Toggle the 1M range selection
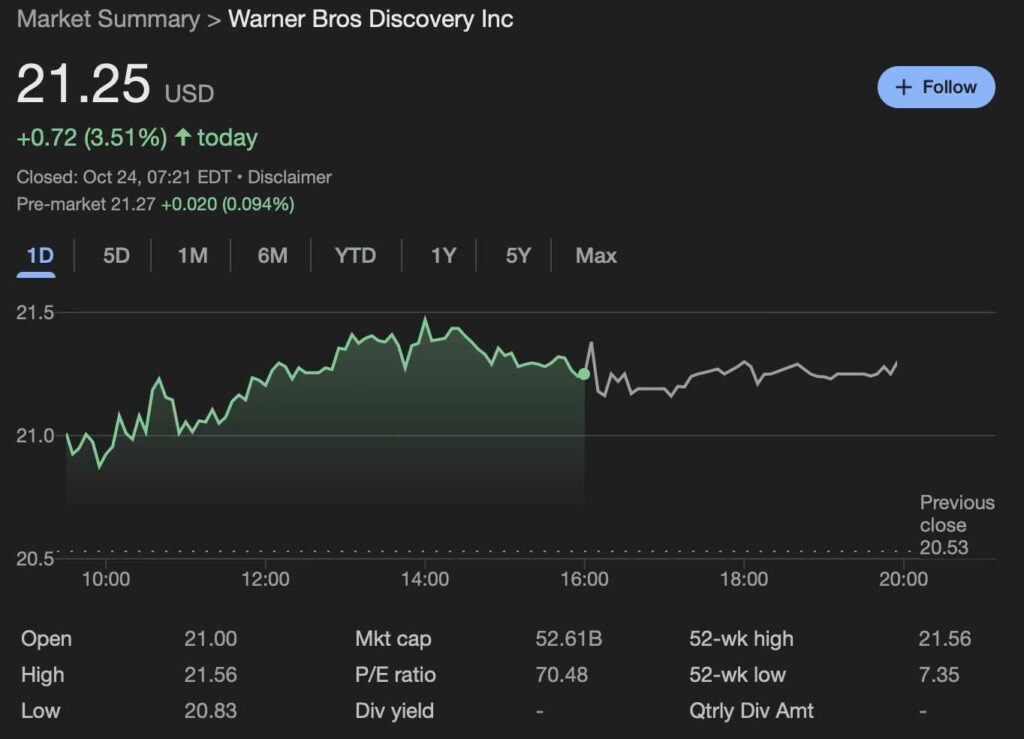The height and width of the screenshot is (739, 1024). (x=191, y=256)
